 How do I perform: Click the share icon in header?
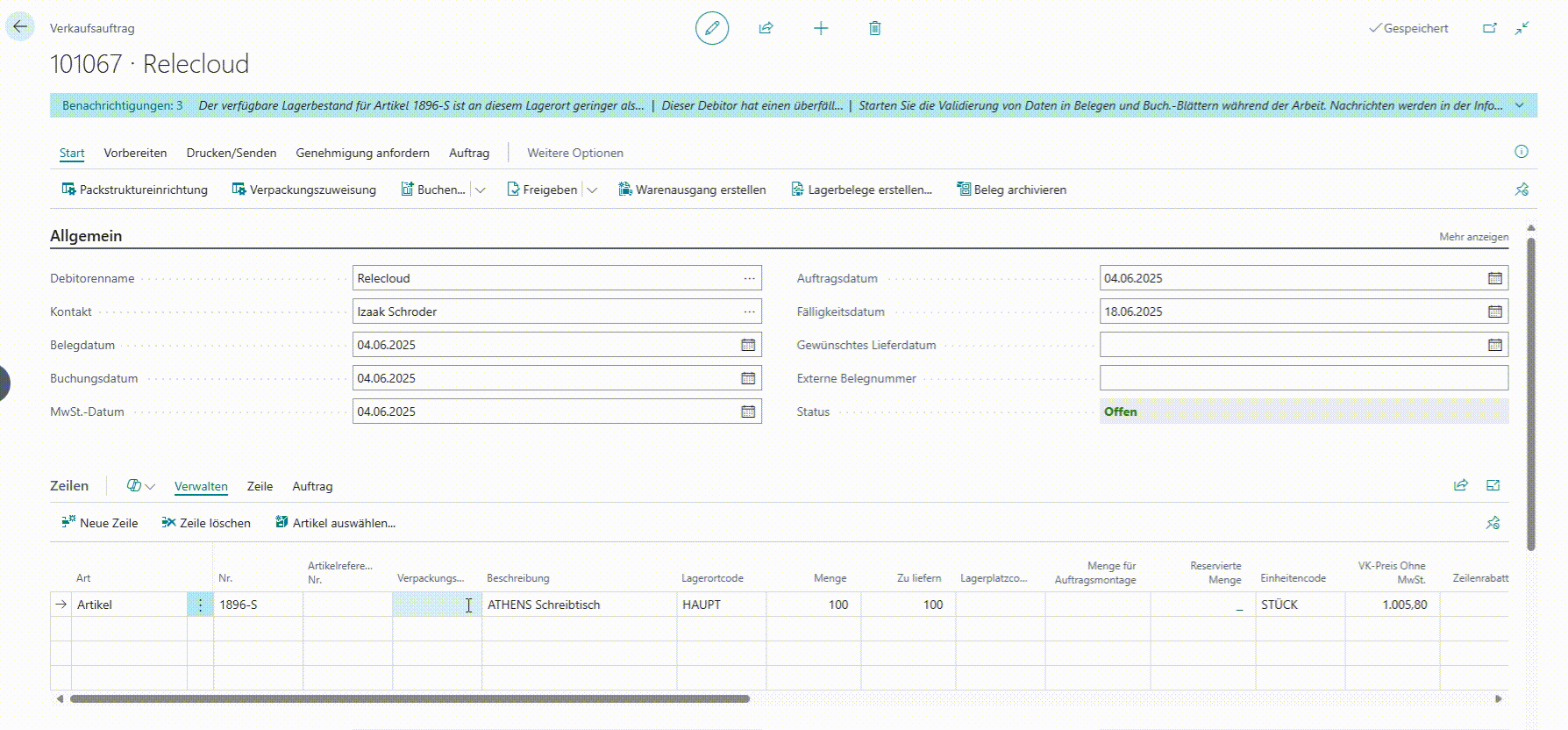(766, 28)
